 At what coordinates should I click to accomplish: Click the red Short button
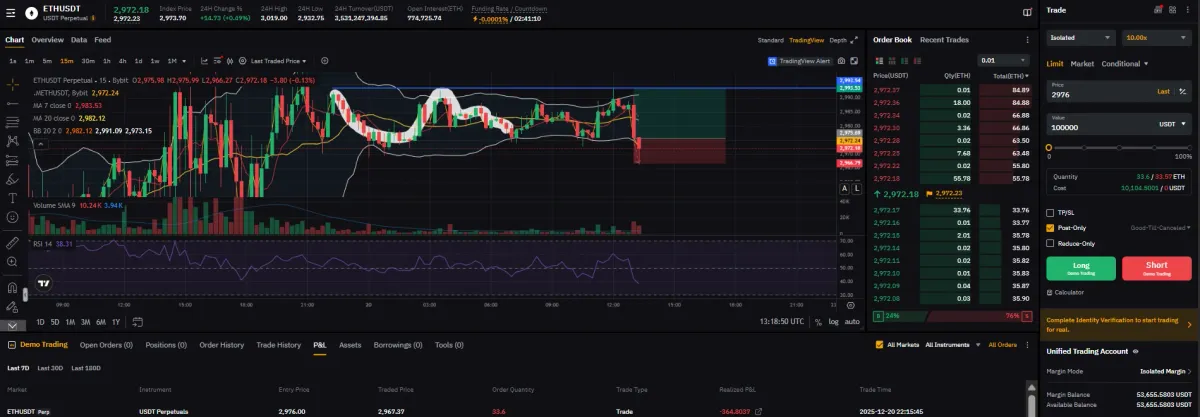coord(1157,268)
